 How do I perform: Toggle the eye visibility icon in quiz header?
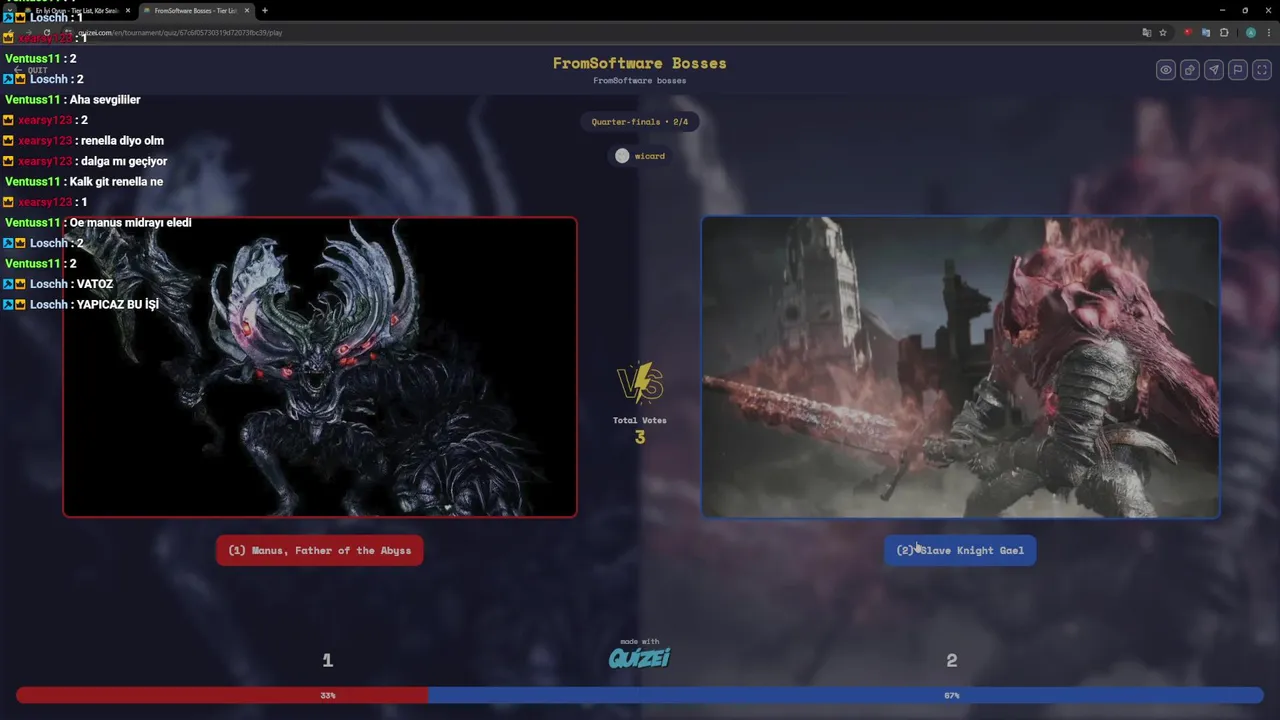click(x=1166, y=70)
